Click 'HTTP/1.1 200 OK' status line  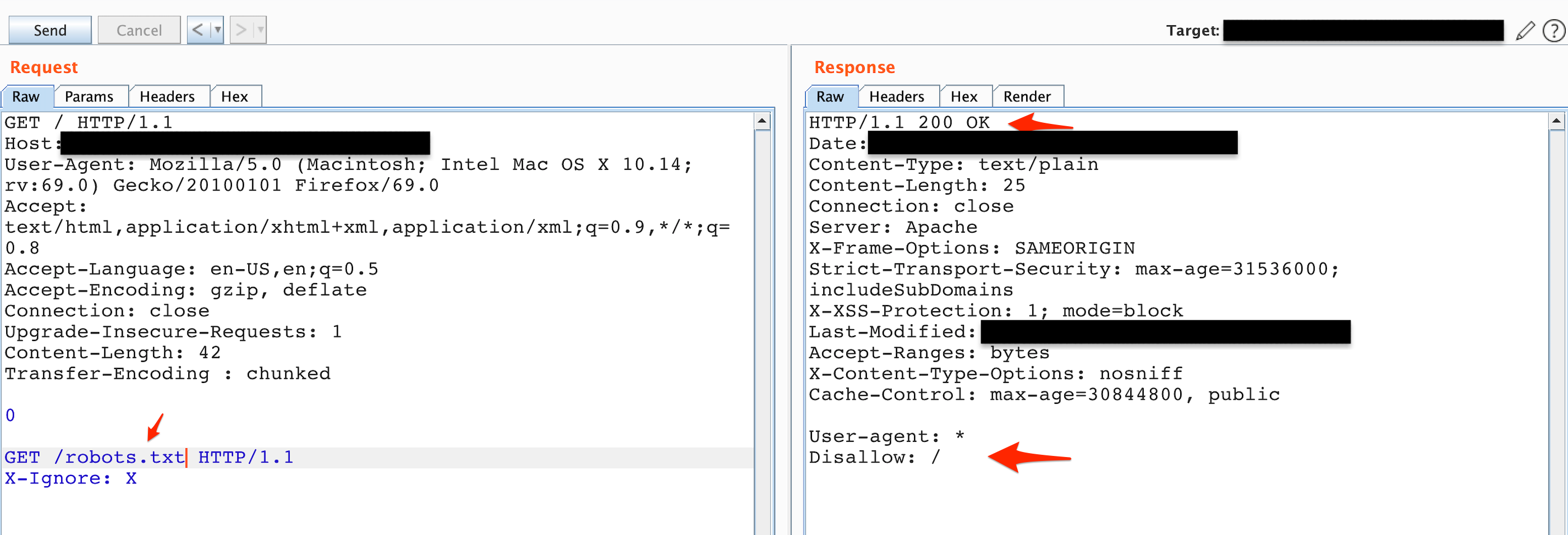click(899, 123)
